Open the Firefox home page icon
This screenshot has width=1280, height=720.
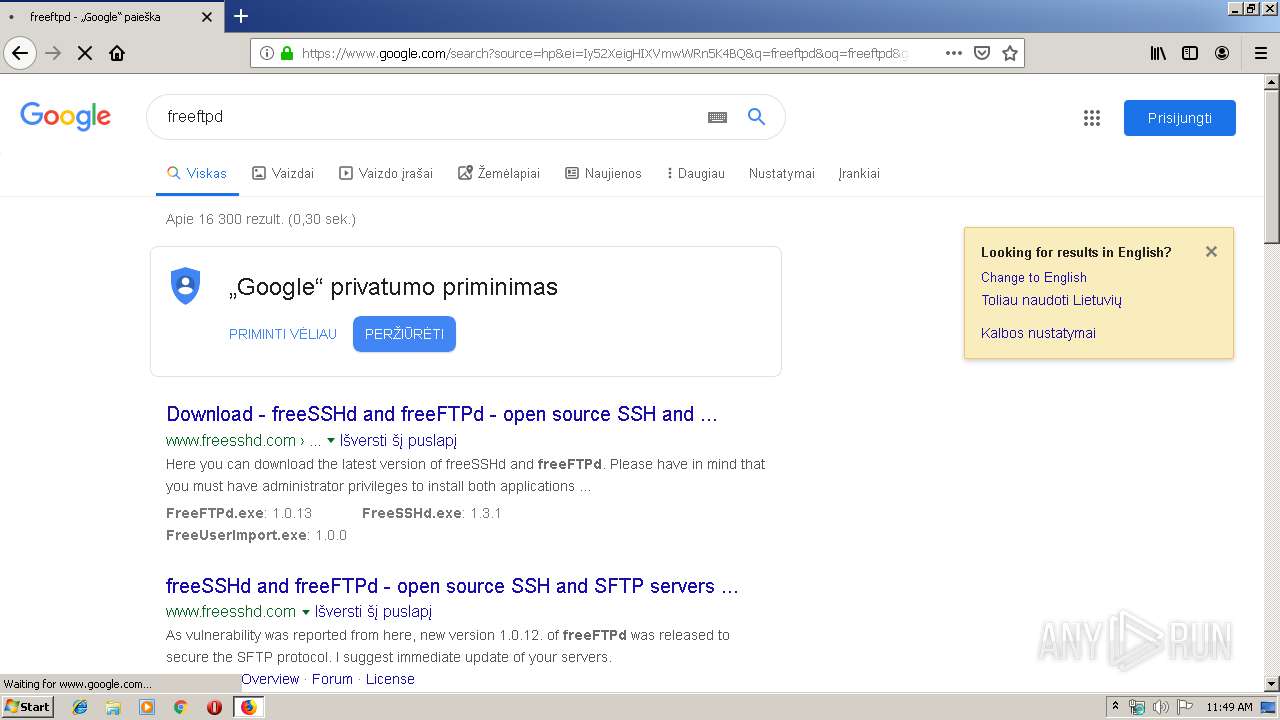[x=117, y=53]
